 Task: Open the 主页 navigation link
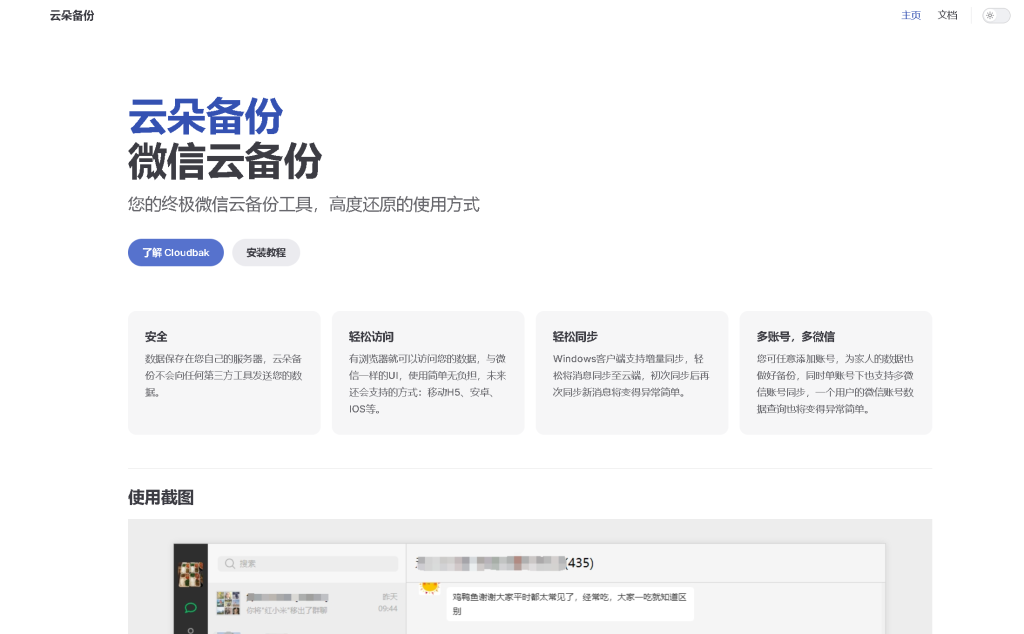[911, 16]
